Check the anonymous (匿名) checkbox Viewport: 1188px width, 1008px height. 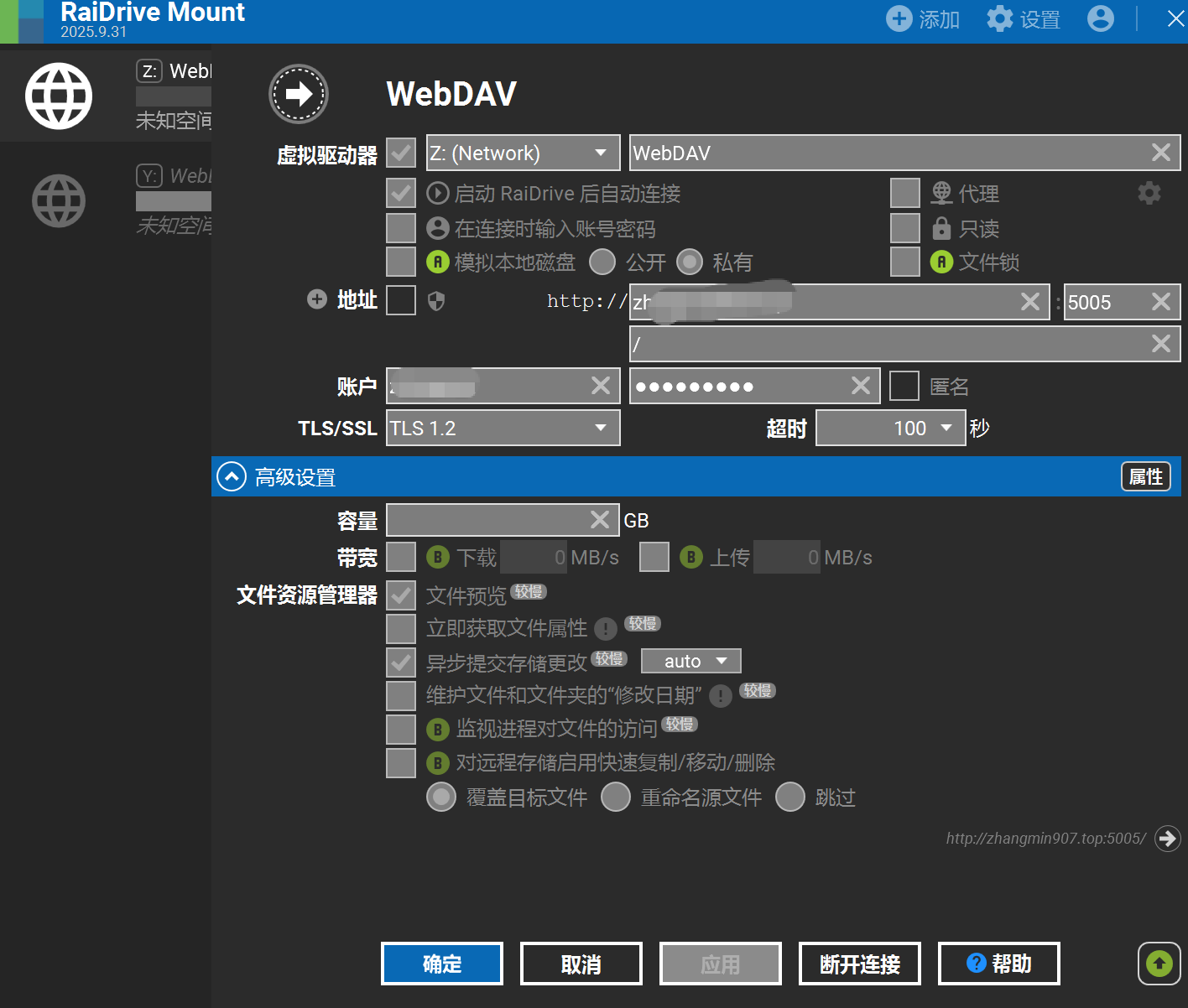(x=904, y=386)
